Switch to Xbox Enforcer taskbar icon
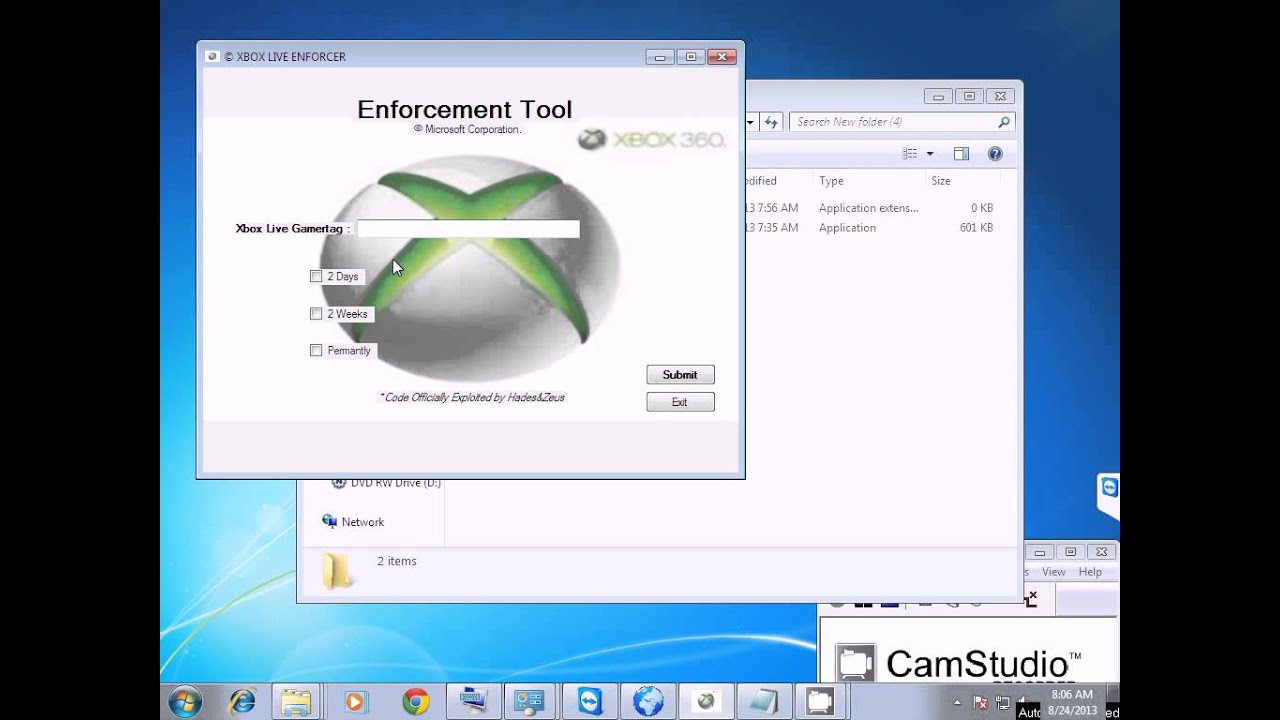 point(706,702)
